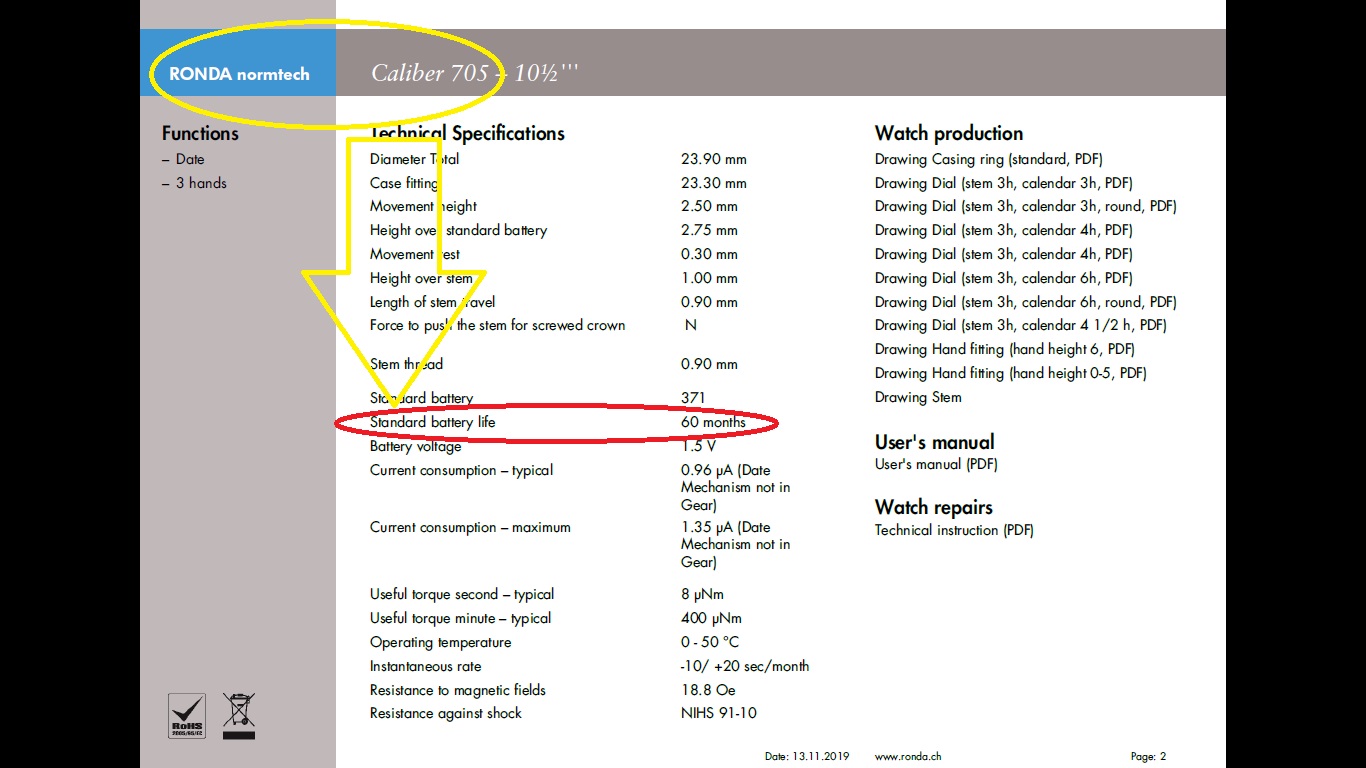Click the 2.50 mm movement height value
This screenshot has width=1366, height=768.
point(709,206)
